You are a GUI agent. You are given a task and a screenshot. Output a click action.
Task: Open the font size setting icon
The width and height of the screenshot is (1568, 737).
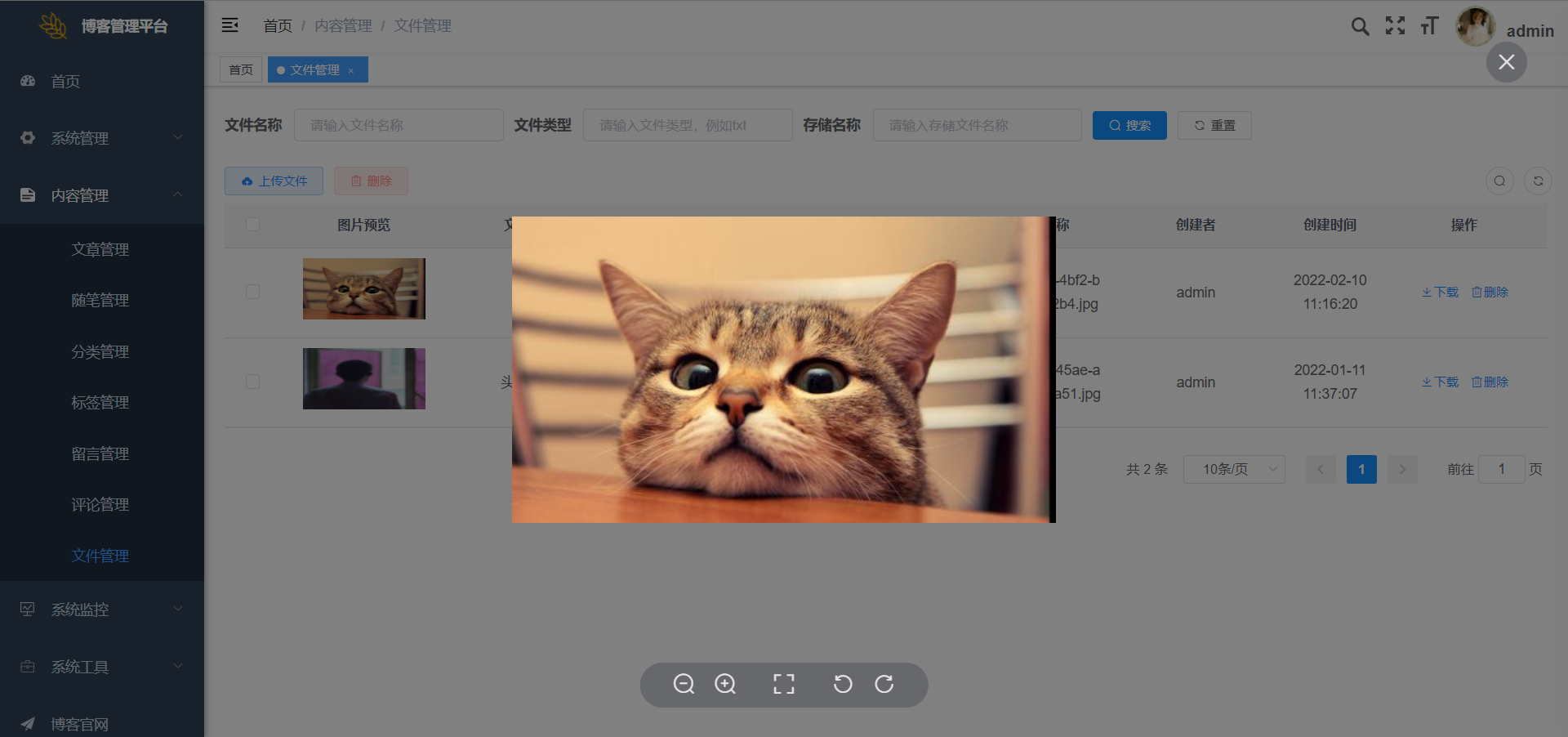(x=1429, y=26)
